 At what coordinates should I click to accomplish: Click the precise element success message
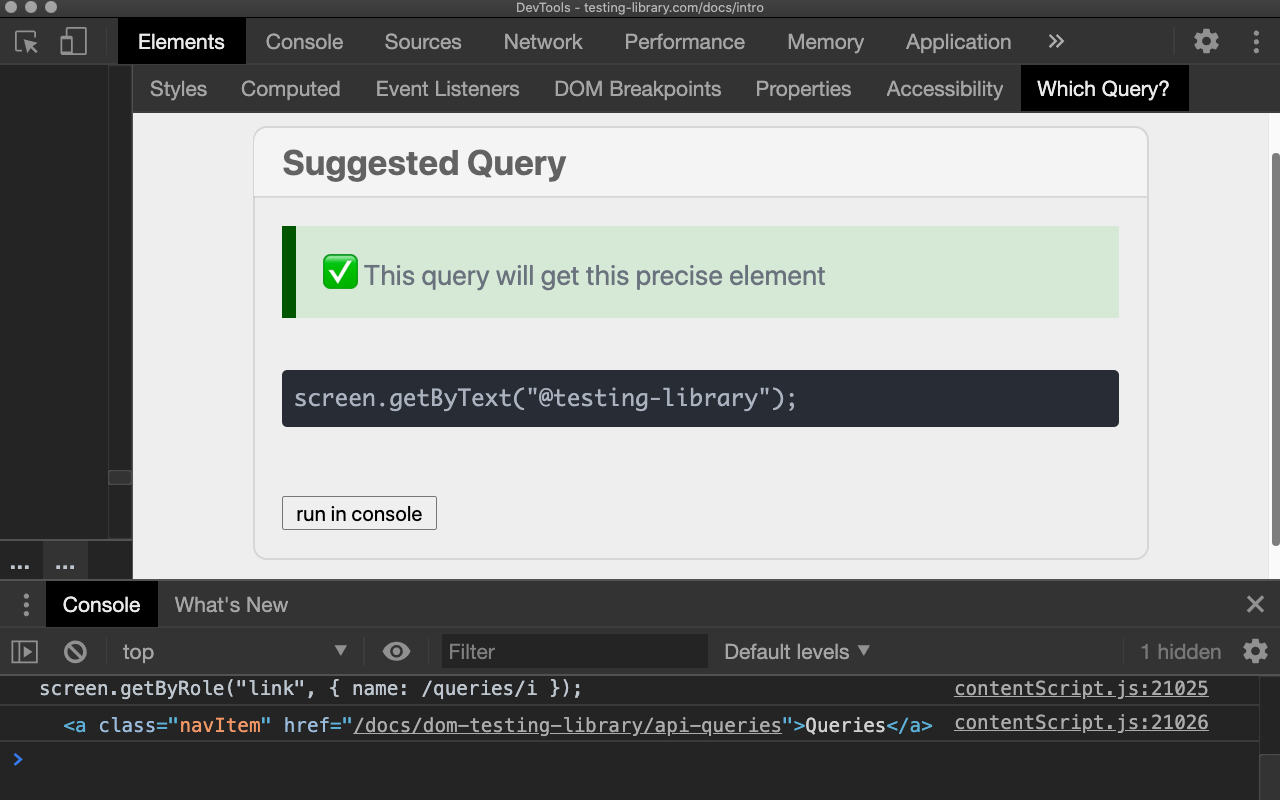pyautogui.click(x=700, y=272)
